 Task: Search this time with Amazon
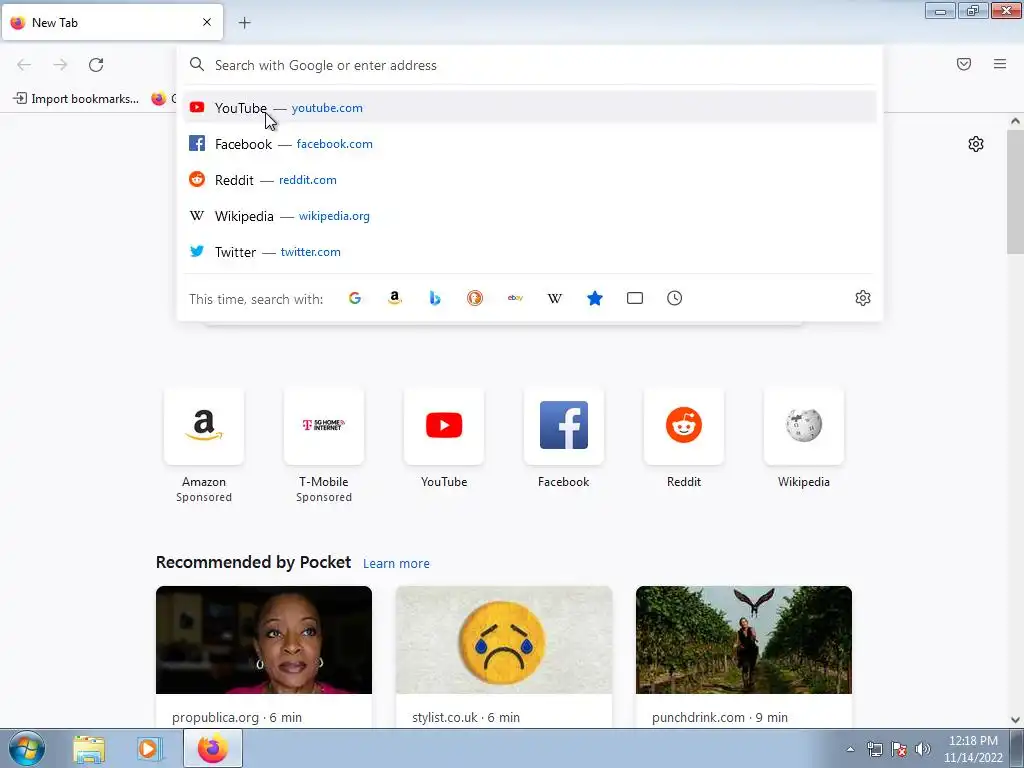click(x=394, y=298)
